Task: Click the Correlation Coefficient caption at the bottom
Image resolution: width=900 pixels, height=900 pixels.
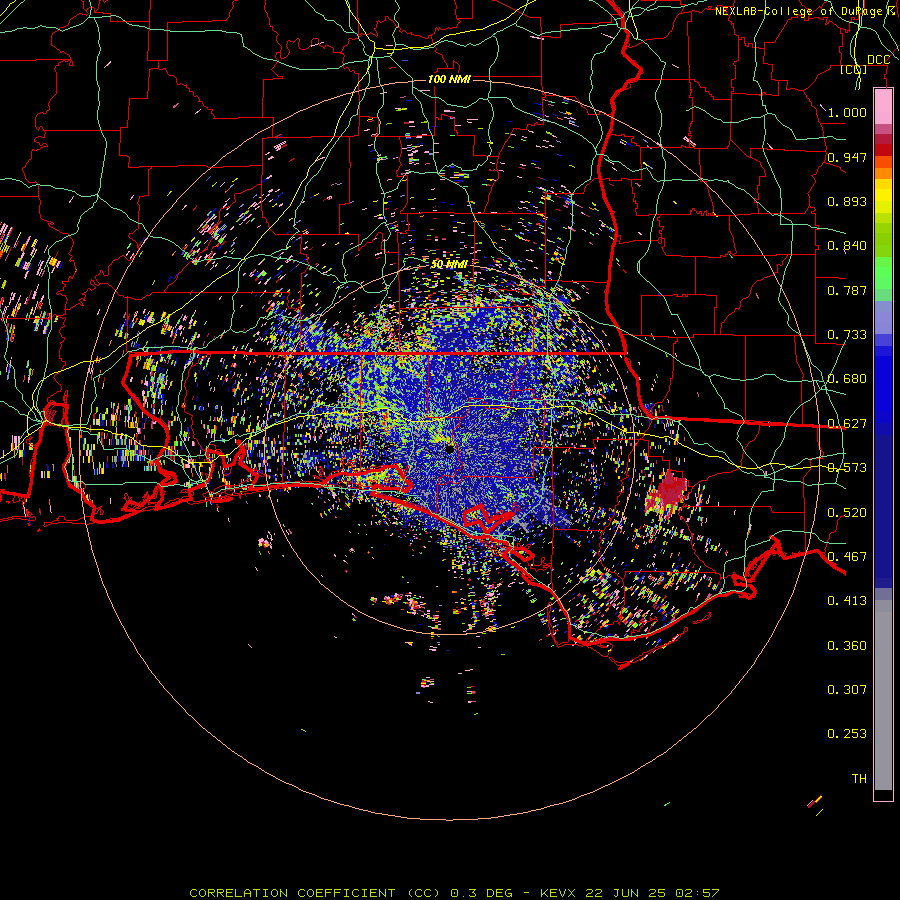Action: click(454, 893)
